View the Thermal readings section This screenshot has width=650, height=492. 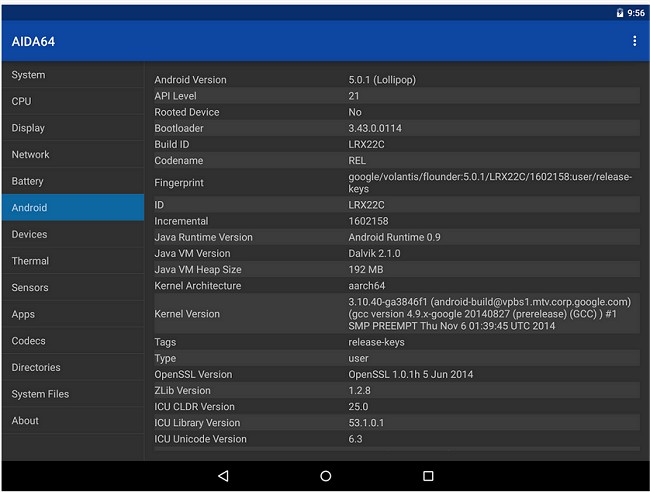point(72,261)
